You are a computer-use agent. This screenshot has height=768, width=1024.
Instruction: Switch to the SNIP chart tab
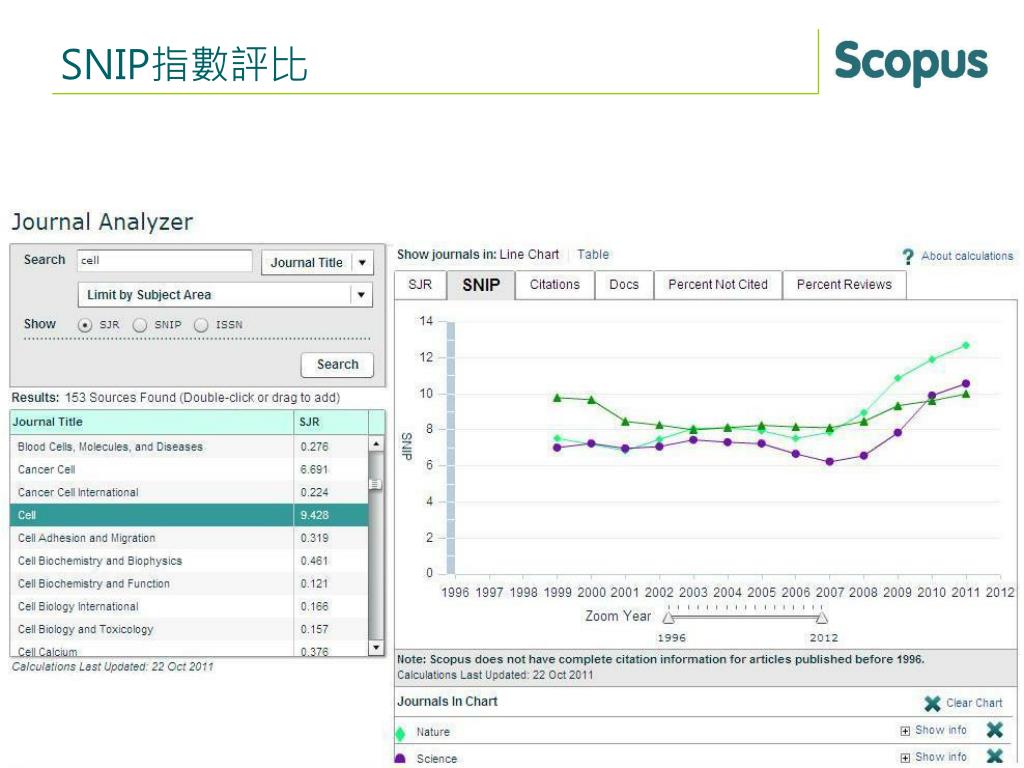[481, 285]
